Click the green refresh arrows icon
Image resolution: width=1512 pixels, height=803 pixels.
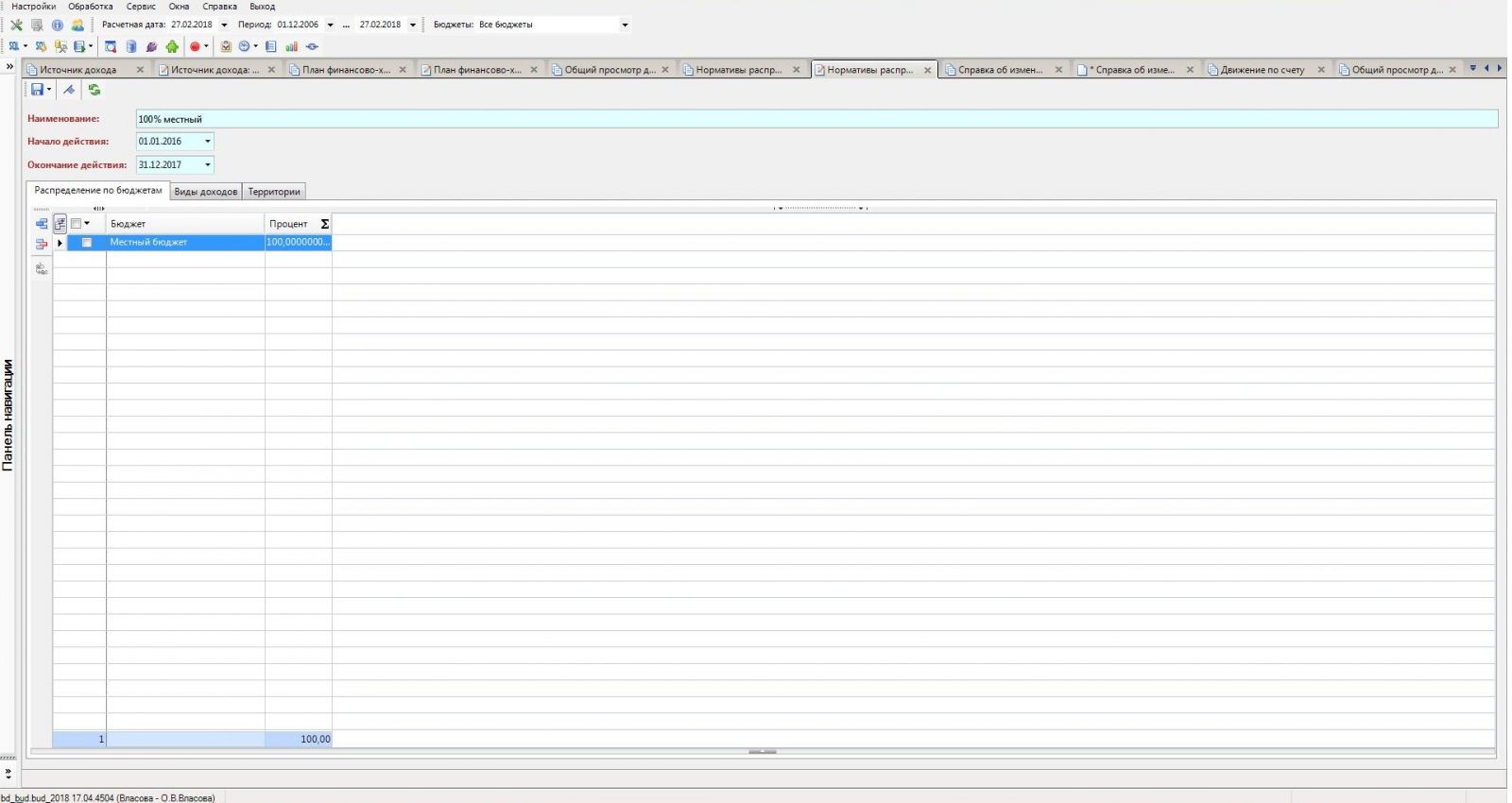(94, 90)
